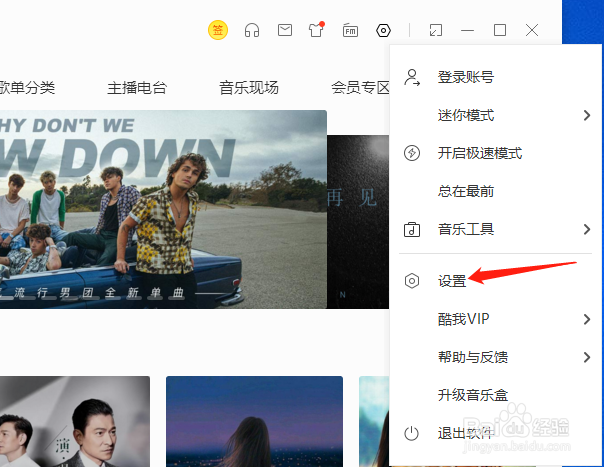Maximize the music player window

[500, 30]
